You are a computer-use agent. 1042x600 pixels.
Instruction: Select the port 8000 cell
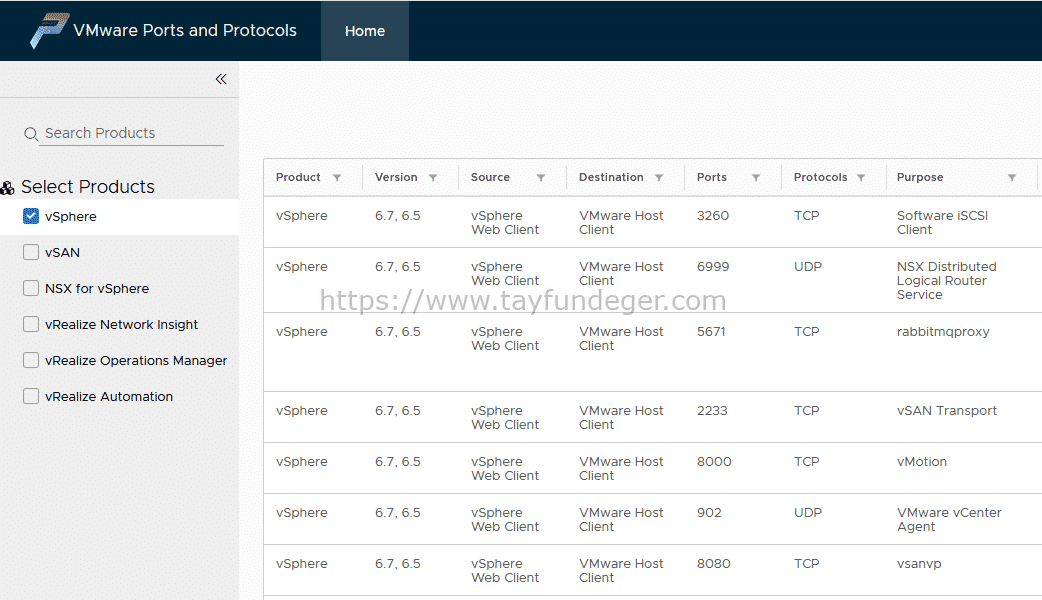[714, 462]
